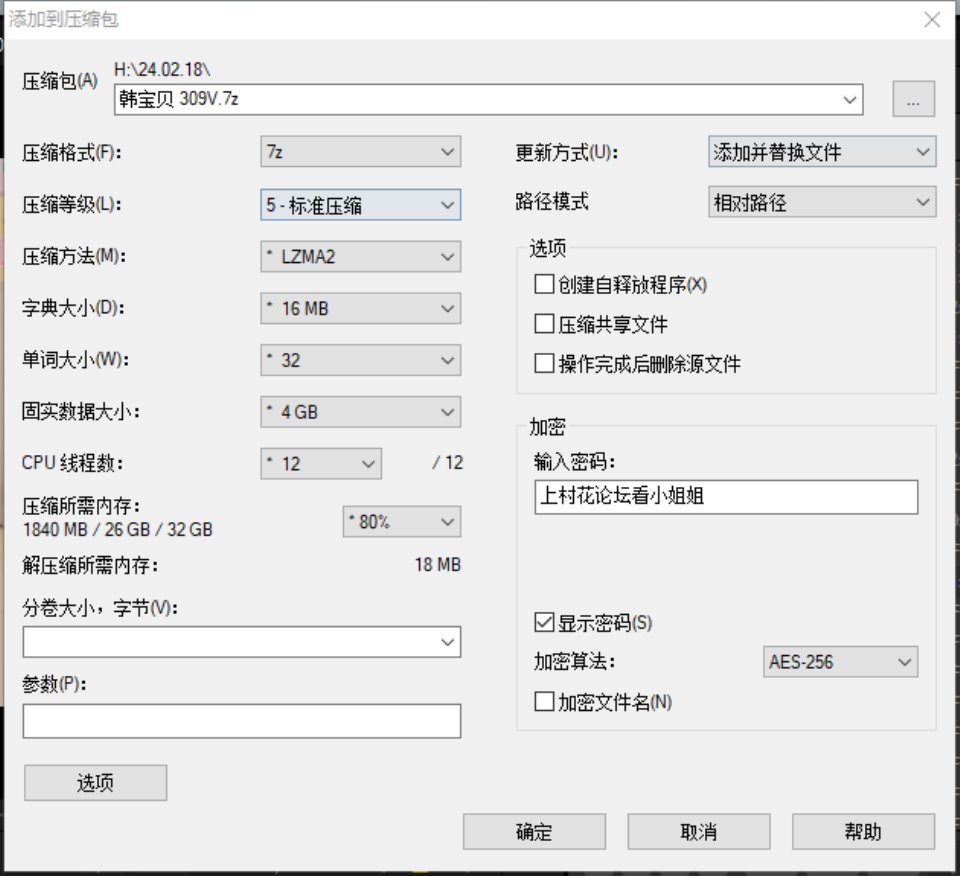Open the 压缩等级 standard compression dropdown
Image resolution: width=960 pixels, height=876 pixels.
(361, 204)
